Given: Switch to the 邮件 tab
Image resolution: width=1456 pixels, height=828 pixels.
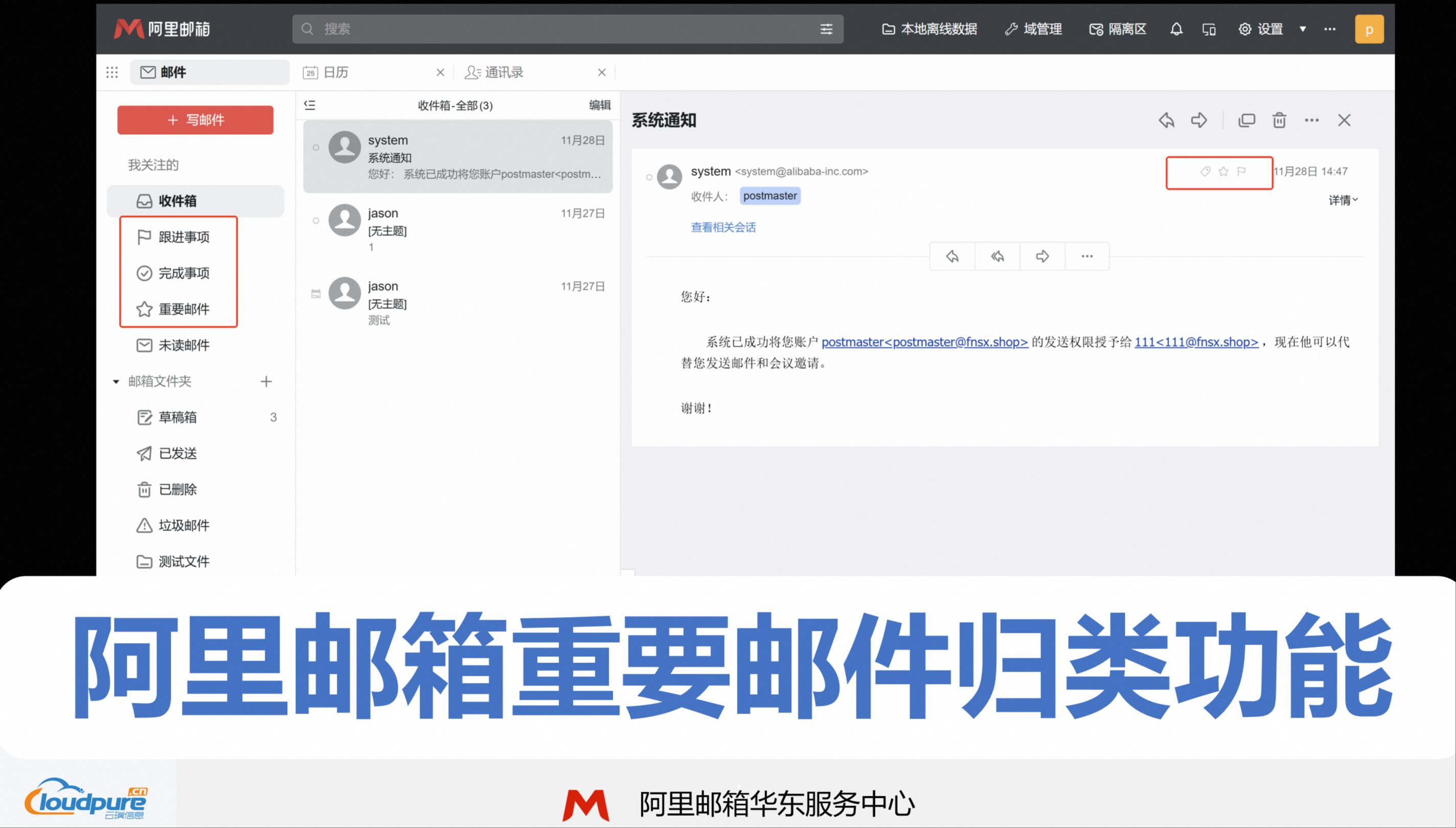Looking at the screenshot, I should [x=210, y=72].
